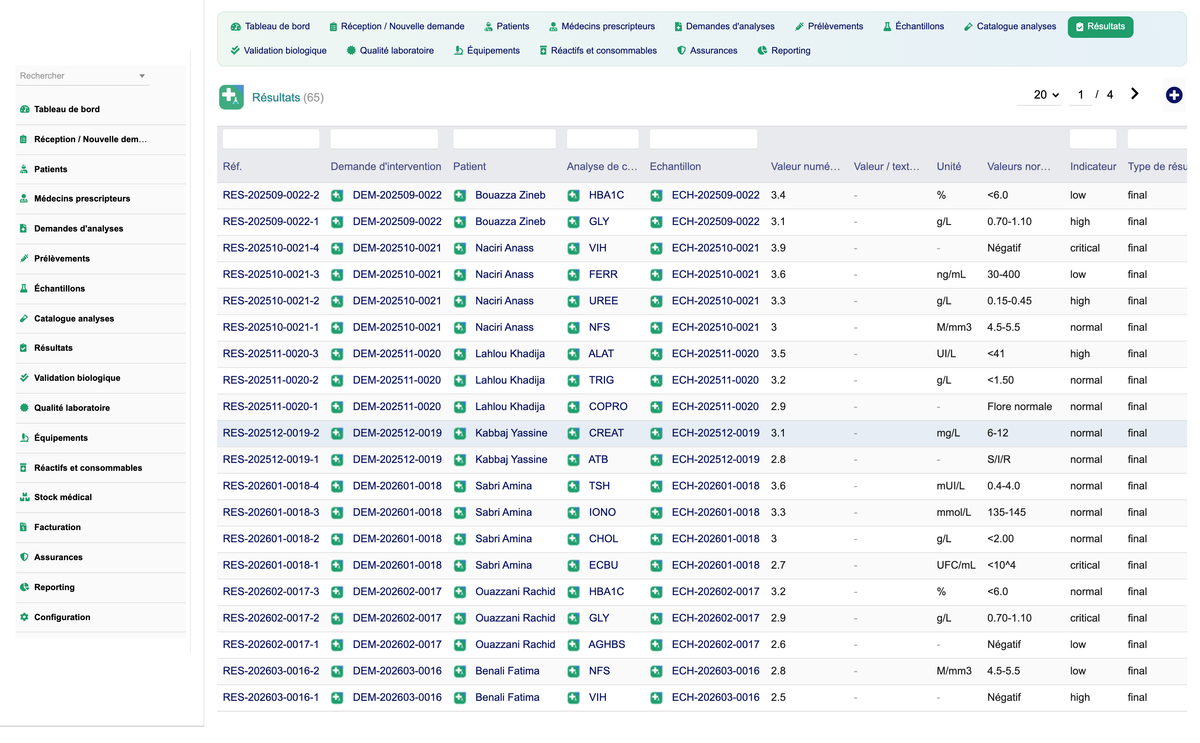Screen dimensions: 1200x743
Task: Open Validation biologique in the sidebar
Action: [77, 378]
